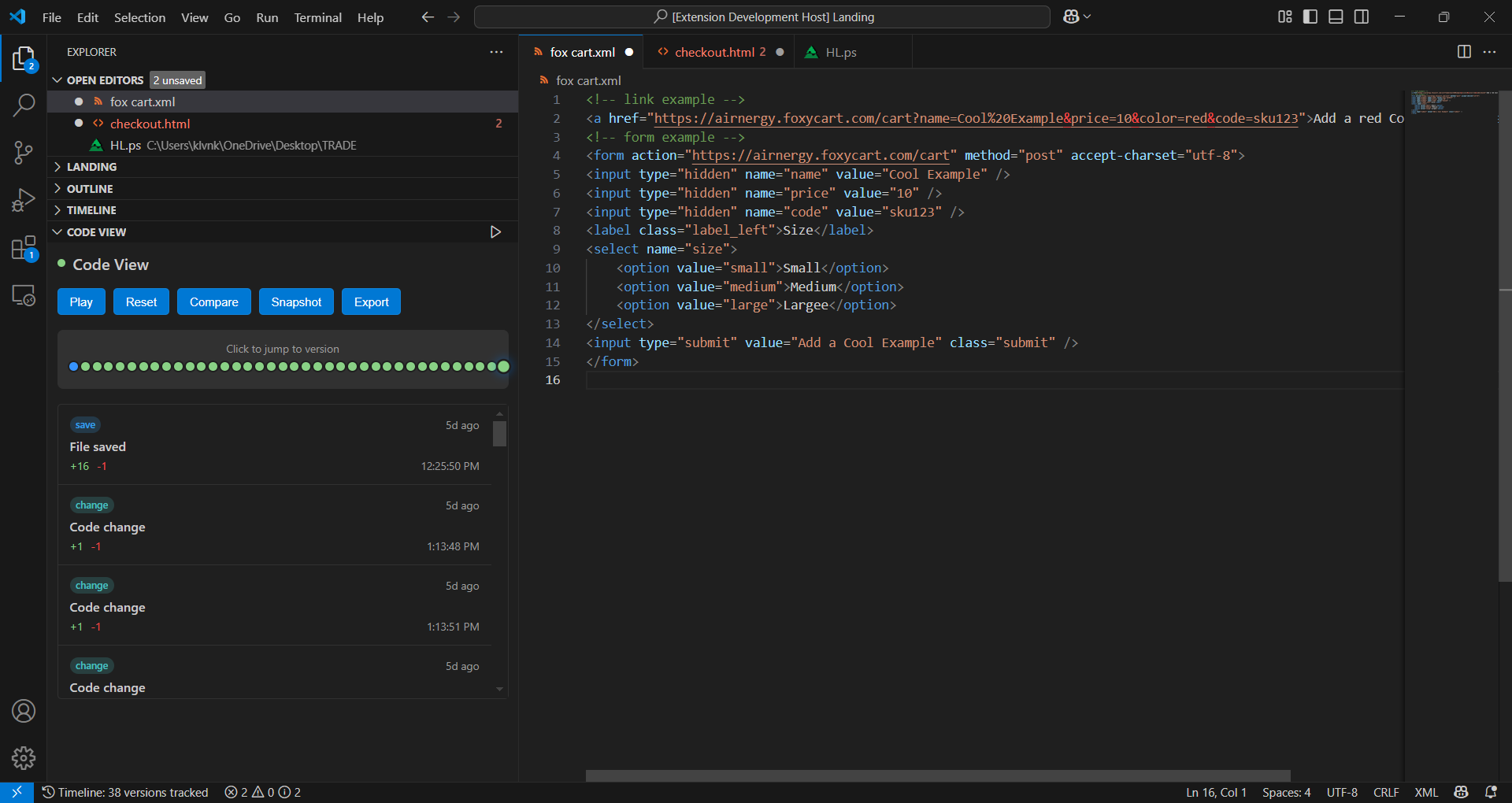This screenshot has height=803, width=1512.
Task: Toggle Primary Side Bar visibility
Action: (x=1310, y=17)
